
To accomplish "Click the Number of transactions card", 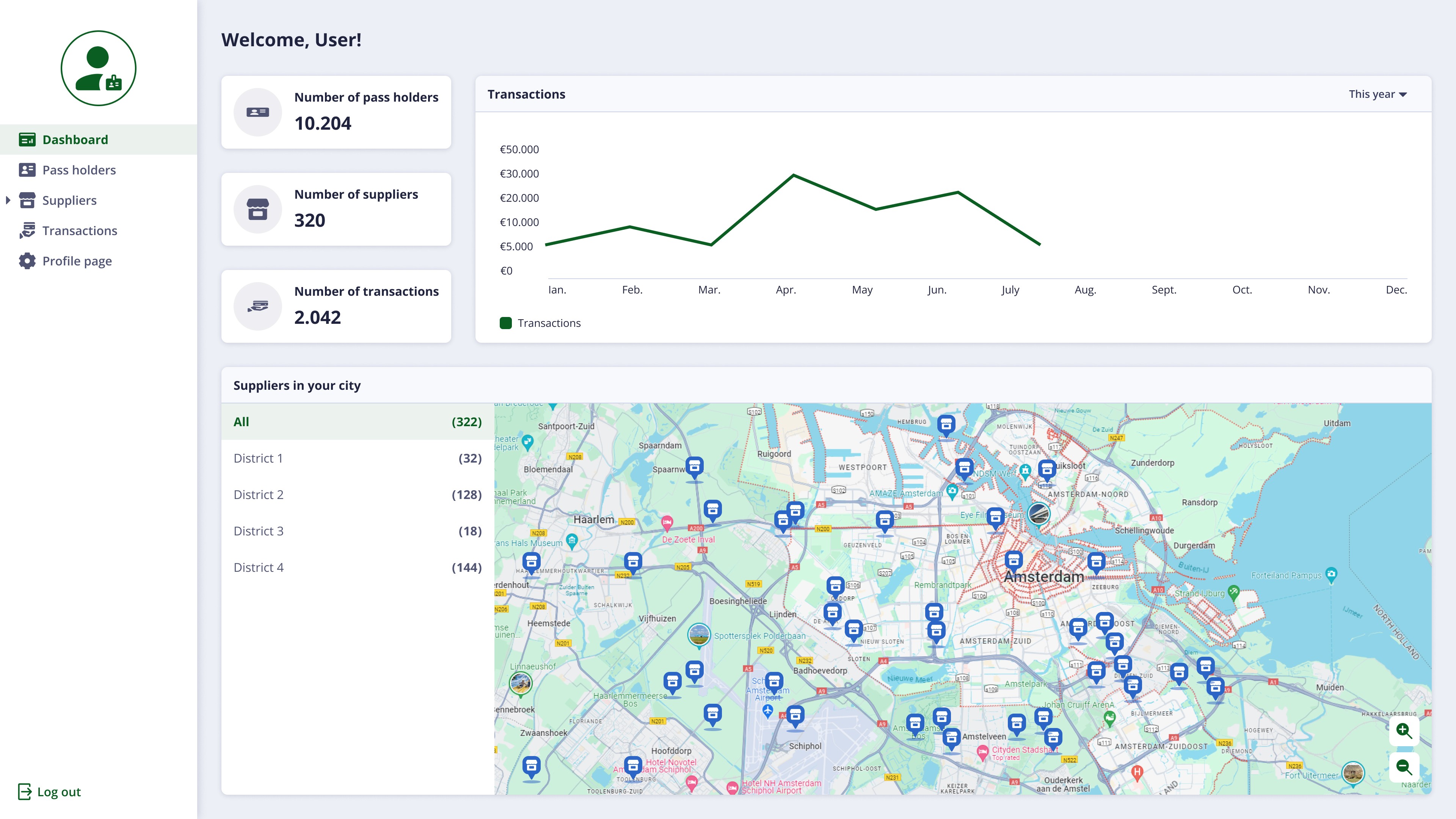I will coord(336,306).
